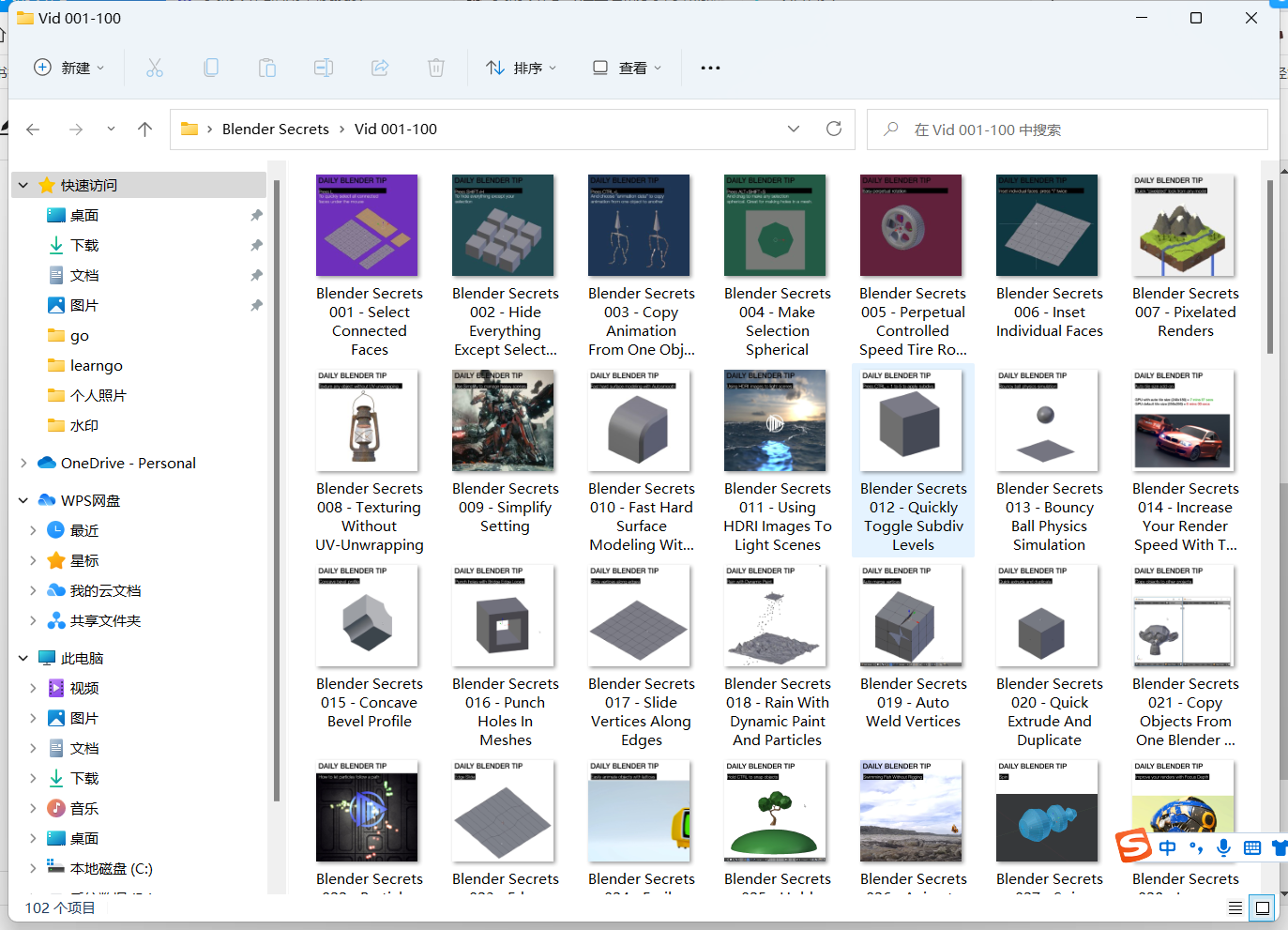
Task: Click the Cut scissors icon in toolbar
Action: (155, 68)
